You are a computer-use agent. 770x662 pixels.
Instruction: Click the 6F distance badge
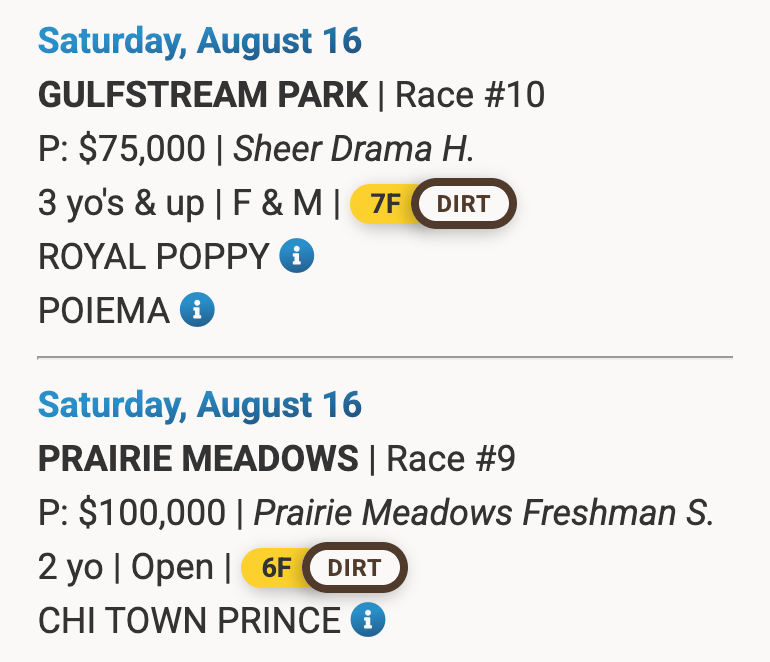[x=276, y=568]
